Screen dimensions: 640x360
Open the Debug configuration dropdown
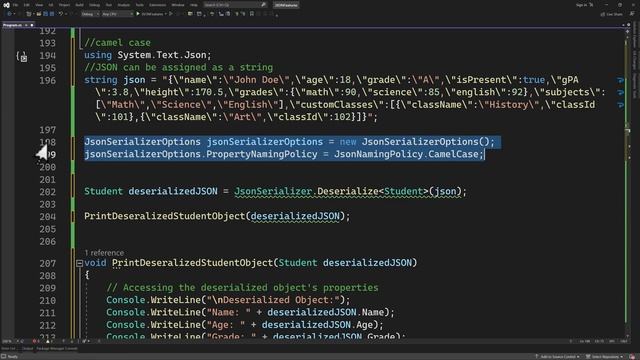90,14
